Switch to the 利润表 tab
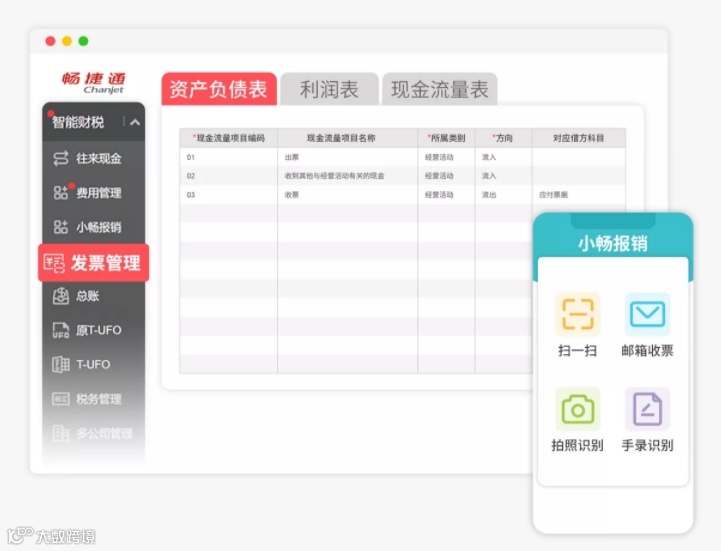The height and width of the screenshot is (551, 721). (x=329, y=89)
